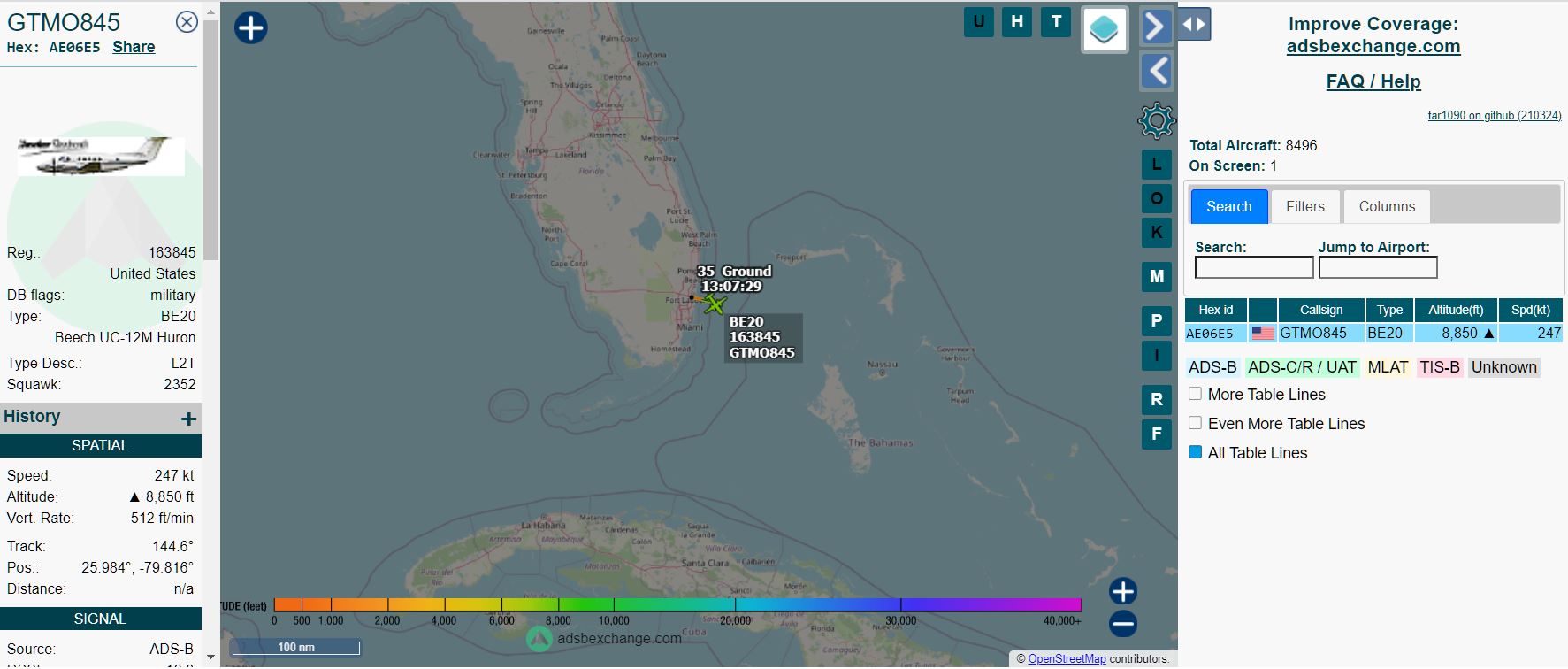Click the position value 25.984°, -79.816°
Screen dimensions: 1568x669
[137, 567]
